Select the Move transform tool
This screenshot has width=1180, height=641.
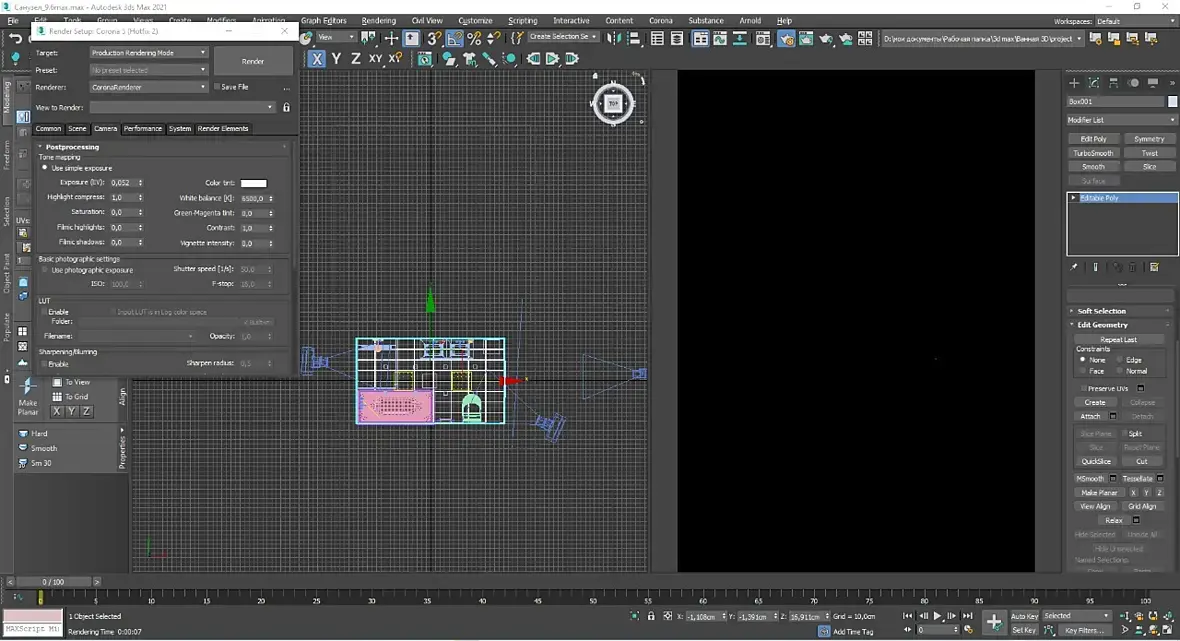(391, 38)
